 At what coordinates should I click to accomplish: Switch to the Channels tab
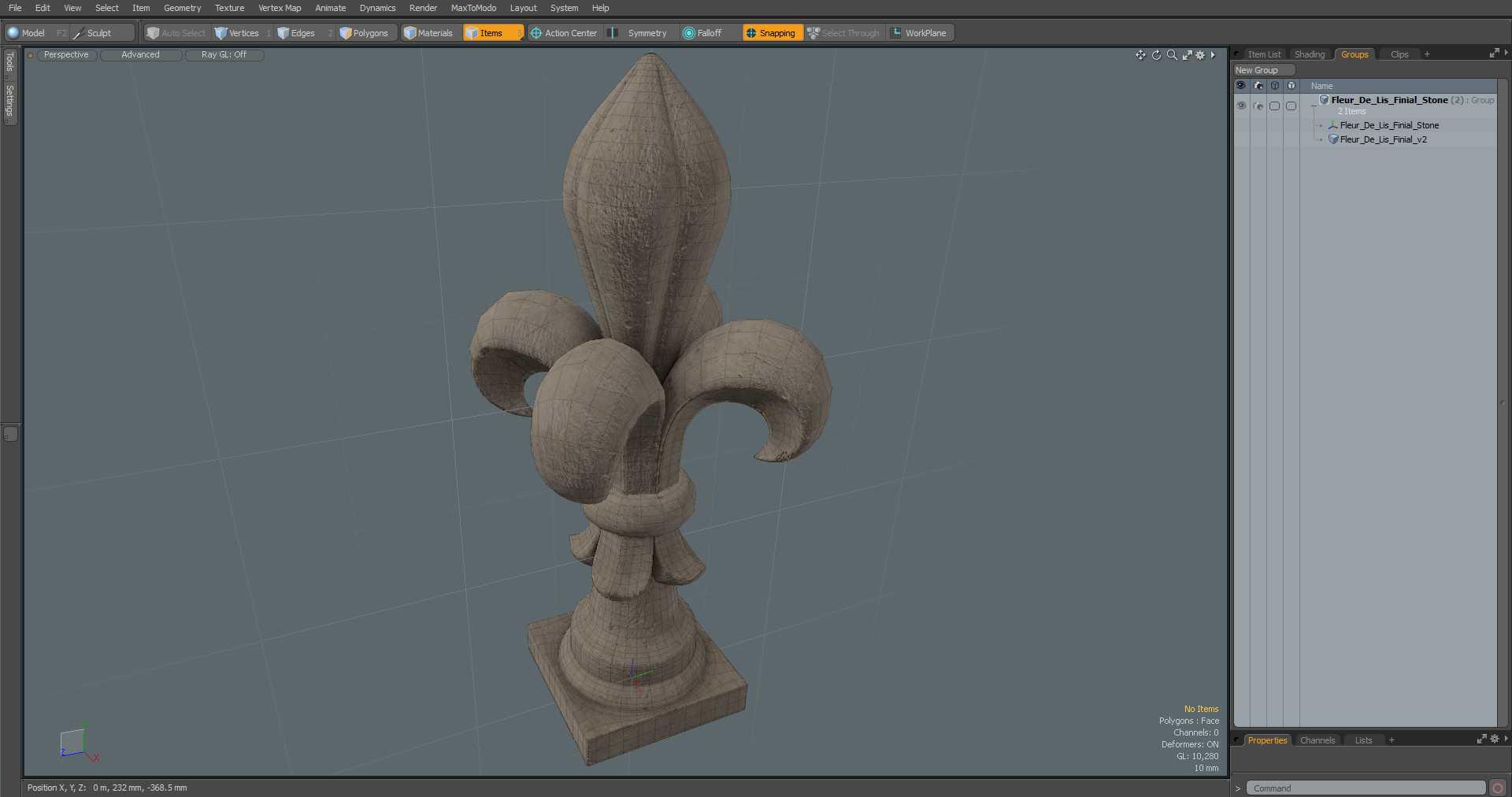pyautogui.click(x=1317, y=740)
